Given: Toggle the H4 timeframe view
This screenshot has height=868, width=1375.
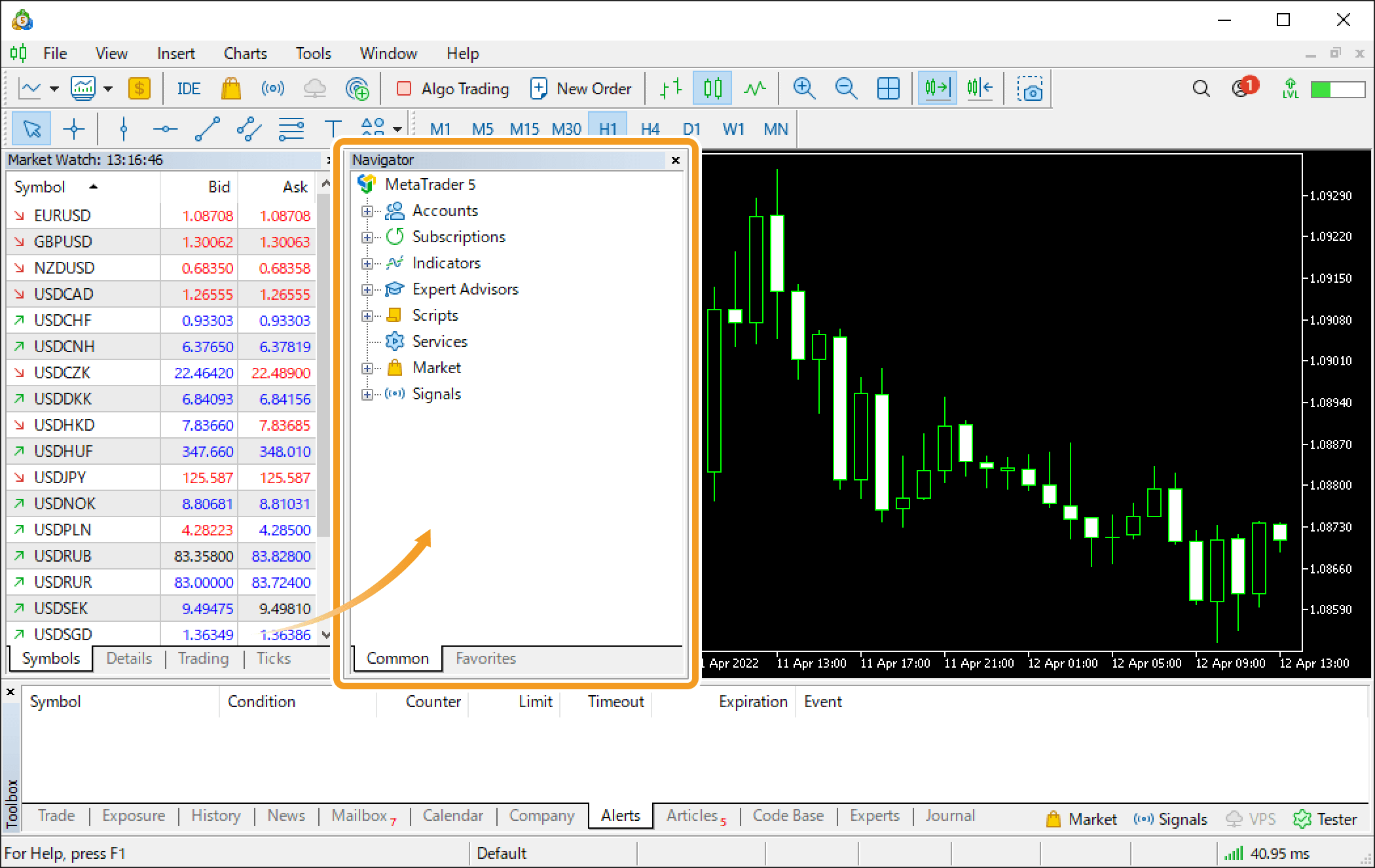Looking at the screenshot, I should [650, 128].
